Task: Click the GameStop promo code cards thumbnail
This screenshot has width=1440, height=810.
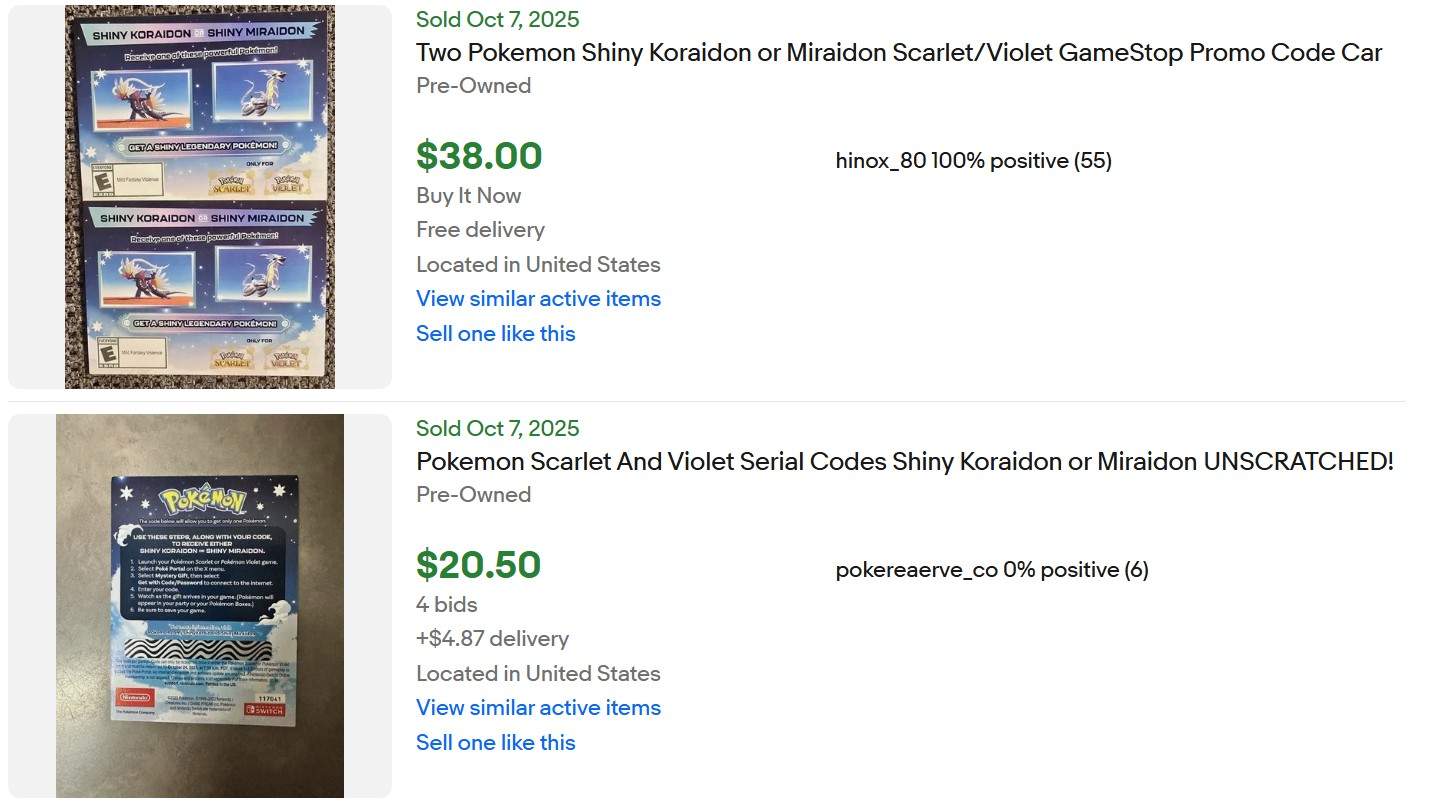Action: [x=200, y=196]
